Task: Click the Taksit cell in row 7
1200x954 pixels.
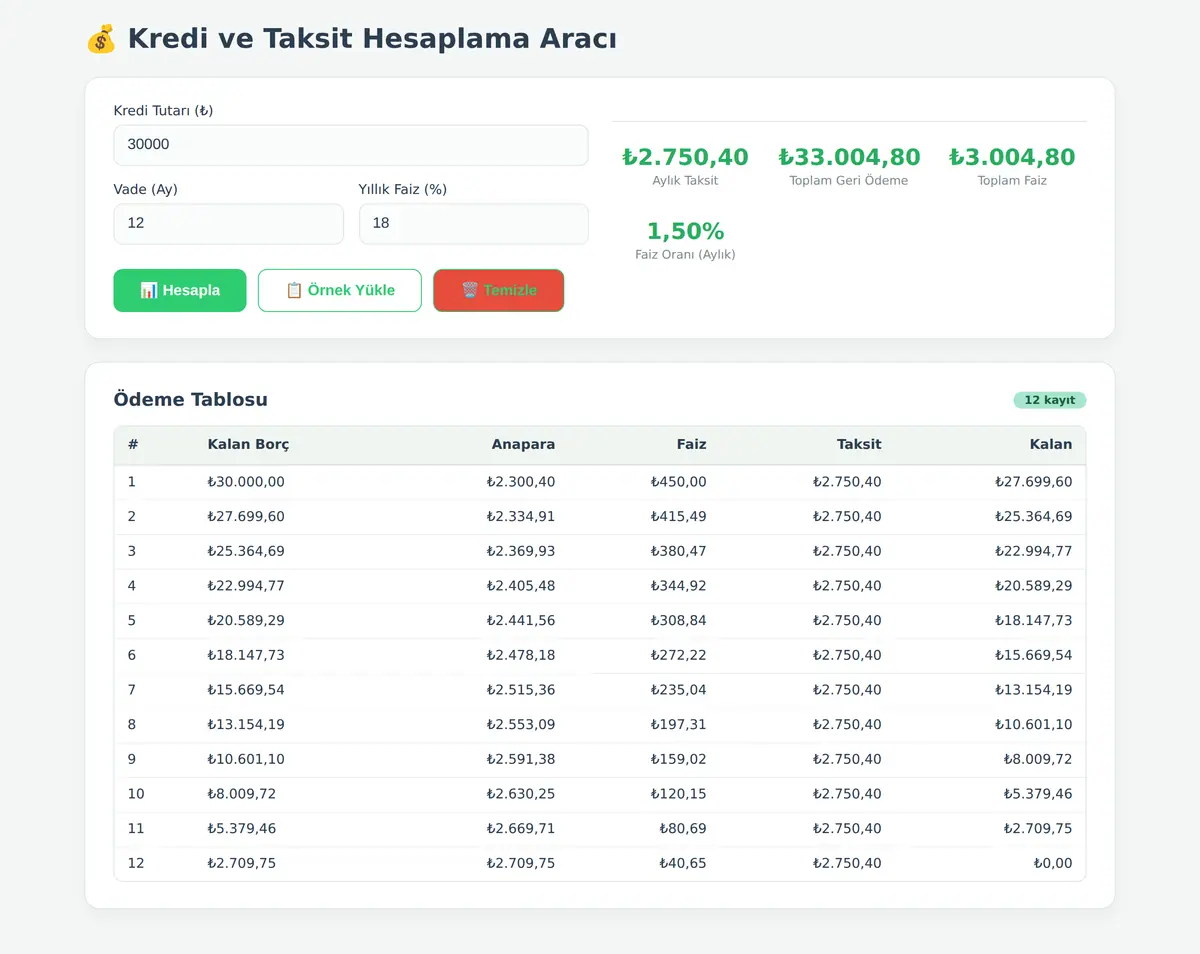Action: point(847,690)
